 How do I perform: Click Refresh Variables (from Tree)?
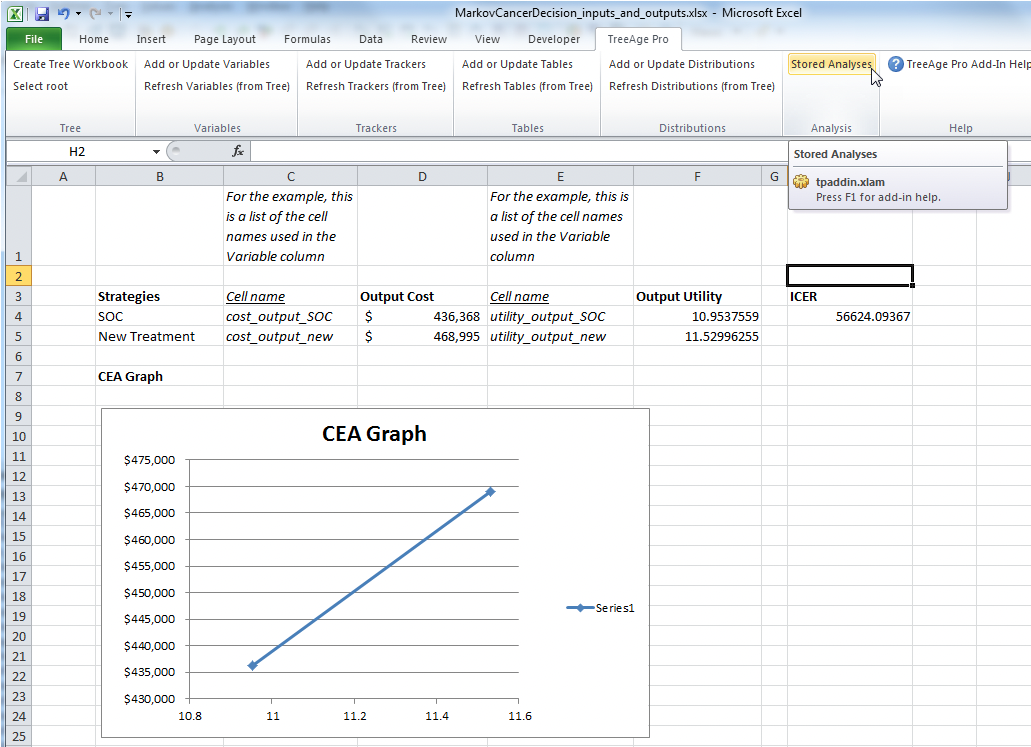[x=216, y=86]
